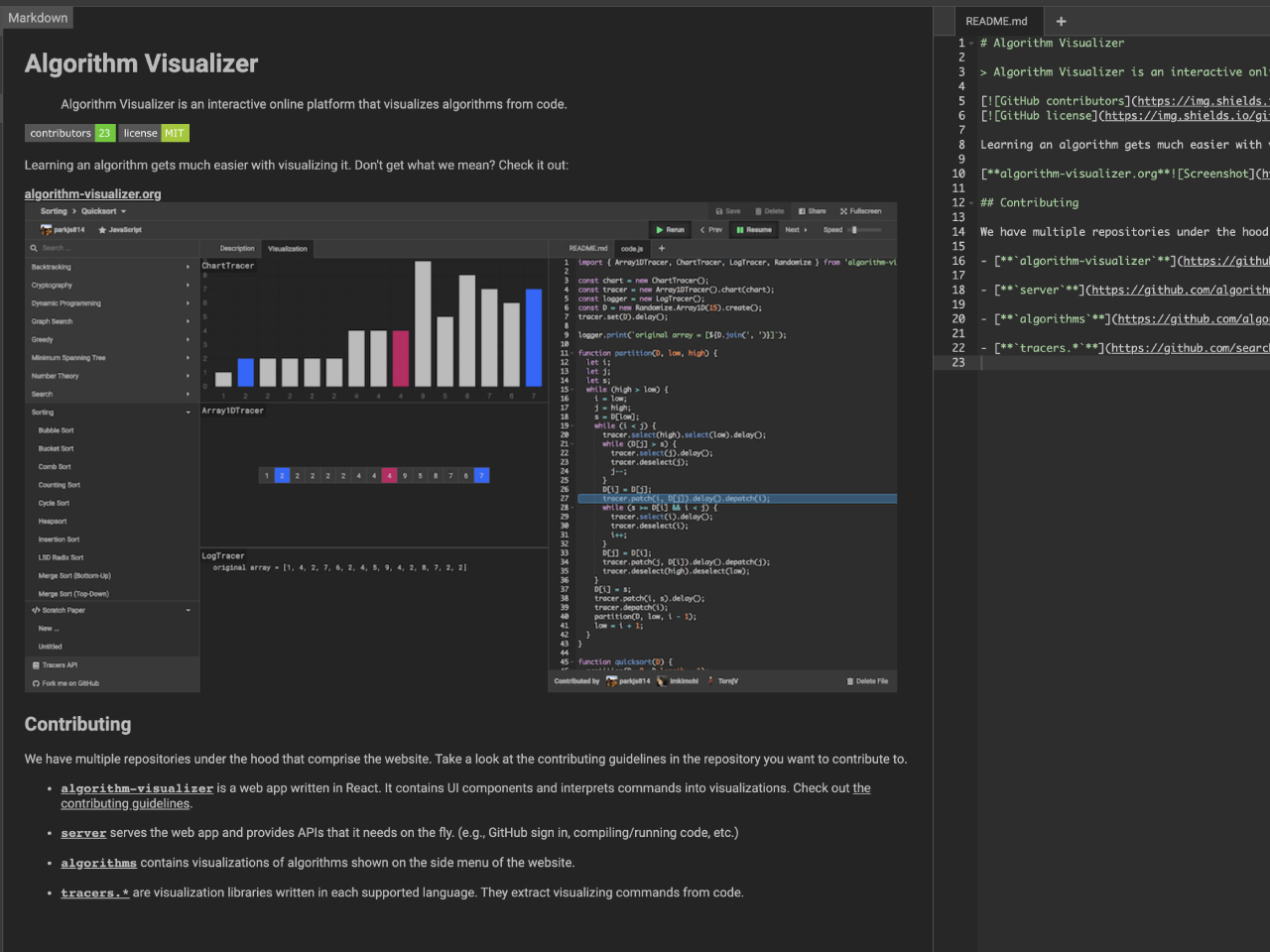Viewport: 1270px width, 952px height.
Task: Click the '`algorithm-visualizer`' source on line 16
Action: point(1085,261)
